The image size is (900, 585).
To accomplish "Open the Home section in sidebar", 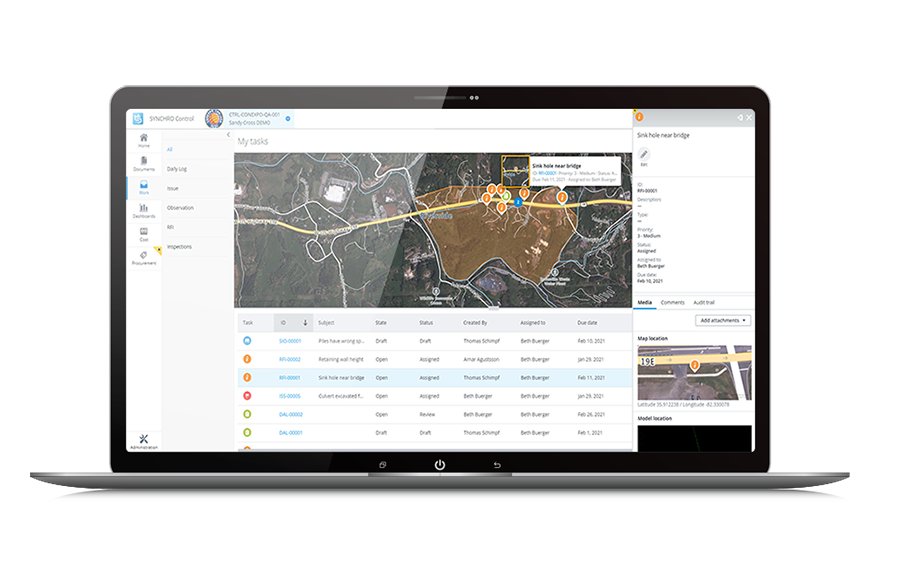I will click(144, 139).
